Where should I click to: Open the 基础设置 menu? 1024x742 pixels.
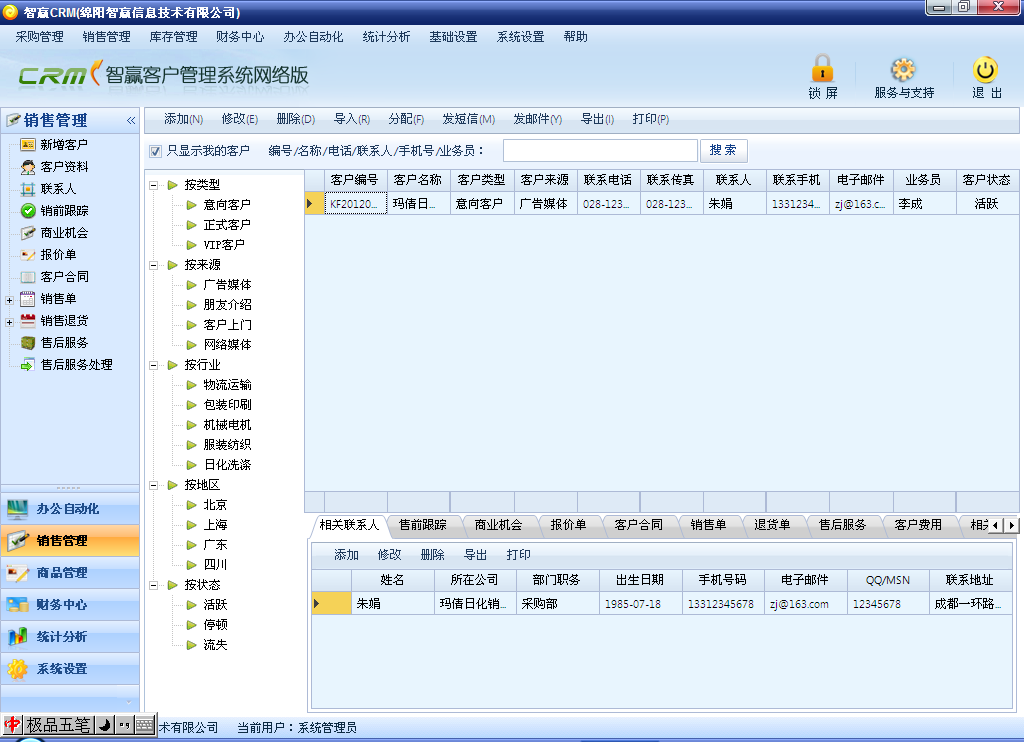453,37
